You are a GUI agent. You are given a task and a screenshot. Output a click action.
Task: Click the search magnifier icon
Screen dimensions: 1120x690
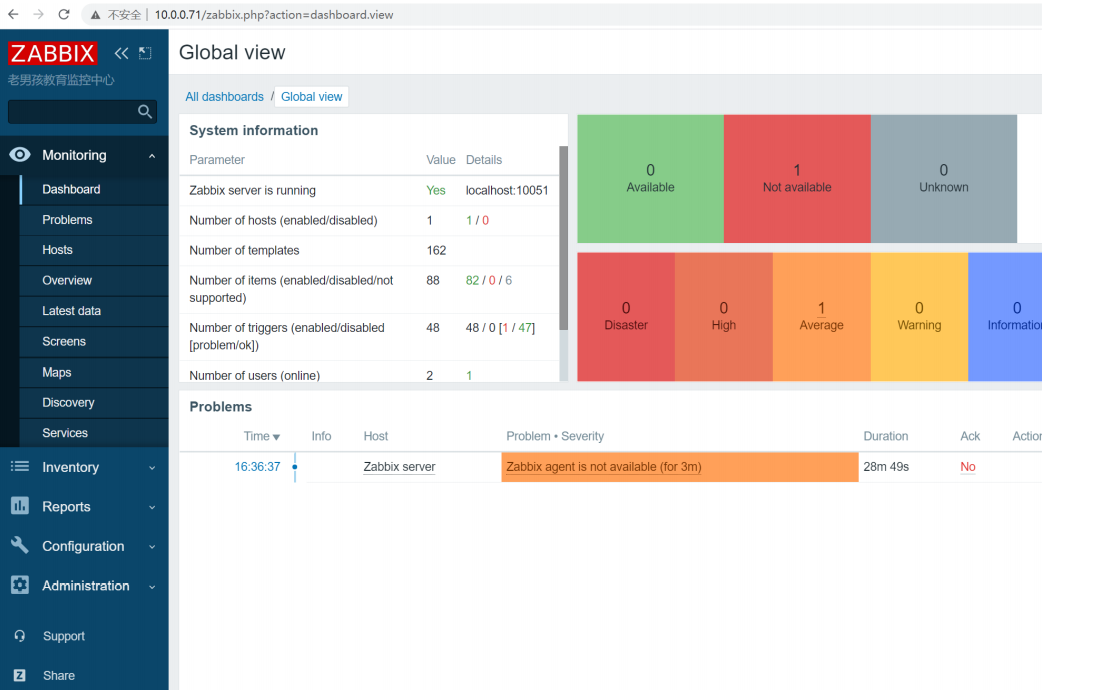(145, 111)
